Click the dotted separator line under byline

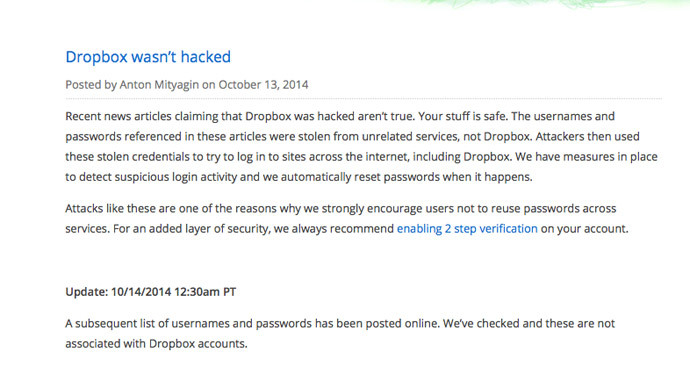click(363, 99)
